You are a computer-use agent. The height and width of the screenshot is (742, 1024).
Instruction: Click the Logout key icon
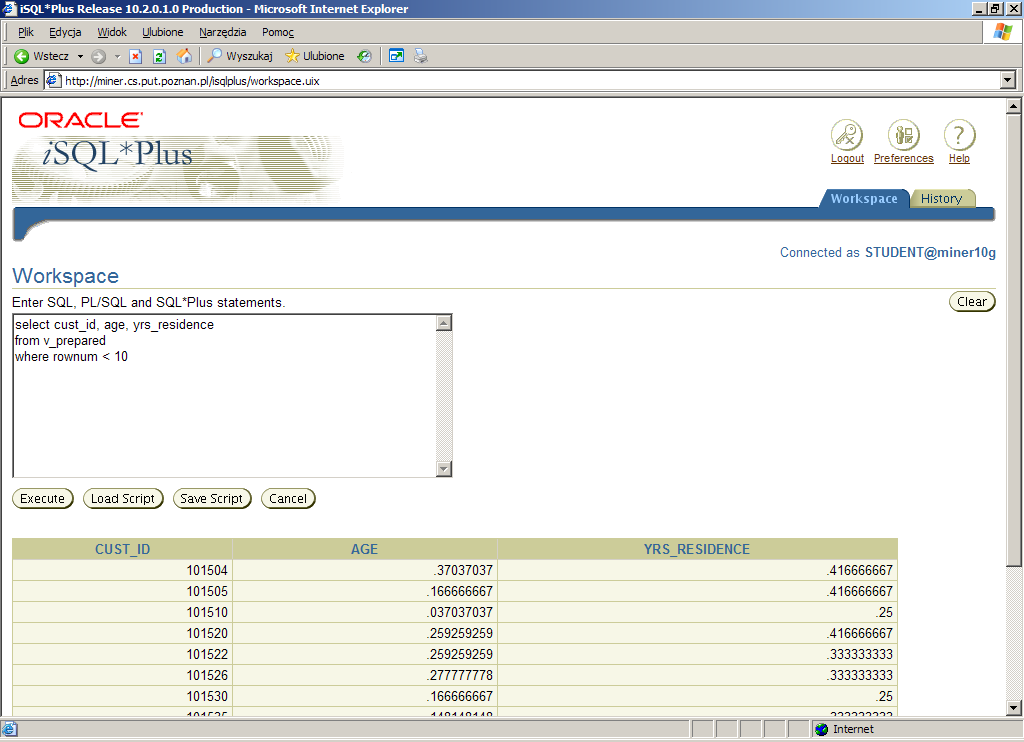[x=847, y=135]
